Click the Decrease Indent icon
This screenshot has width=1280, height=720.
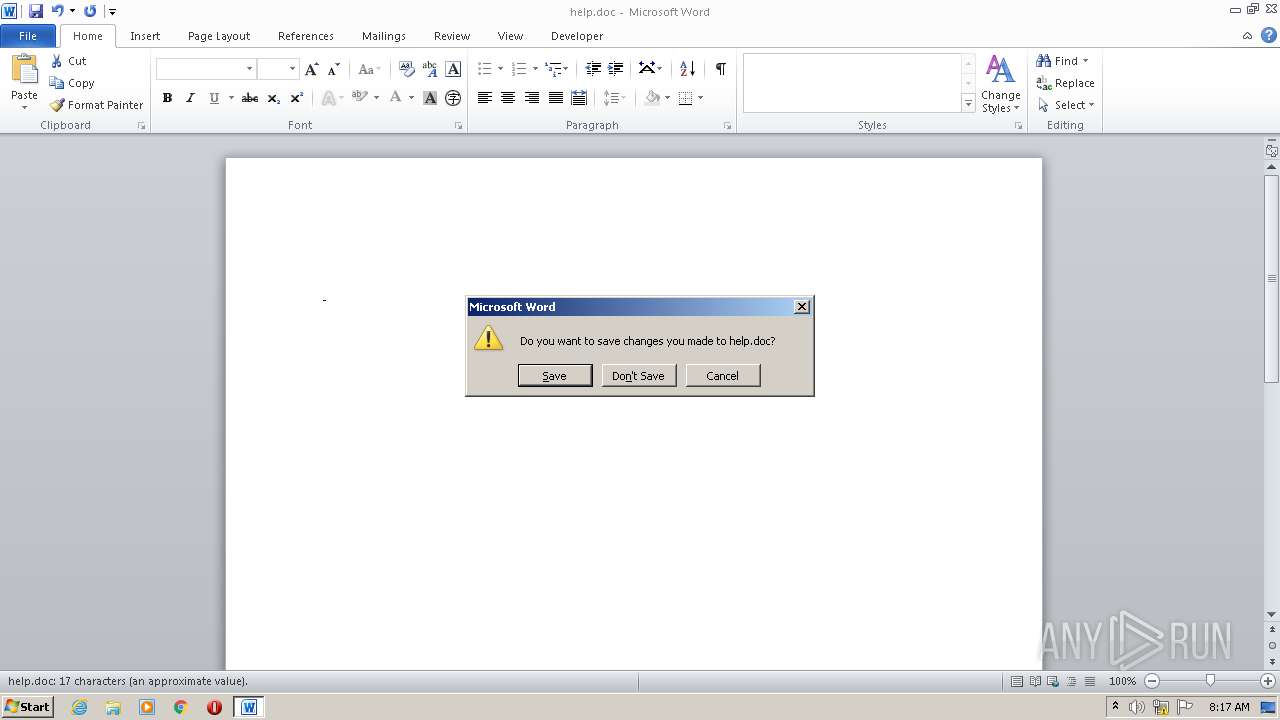click(593, 69)
